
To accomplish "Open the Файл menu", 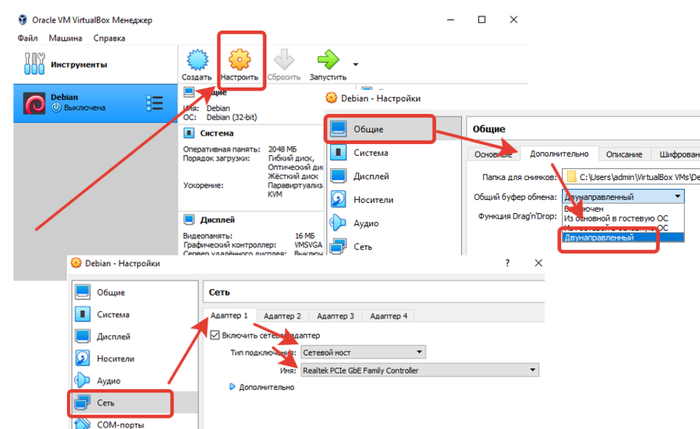I will (x=28, y=38).
